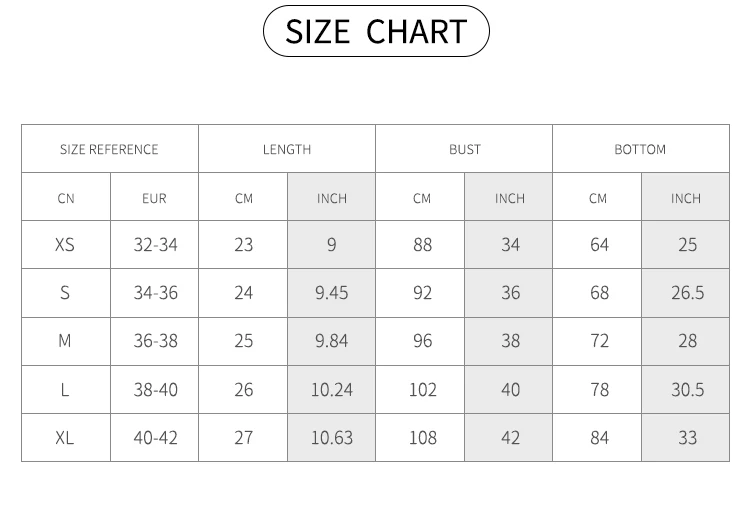Select the 9.45 inch length cell
The height and width of the screenshot is (527, 750).
(331, 293)
